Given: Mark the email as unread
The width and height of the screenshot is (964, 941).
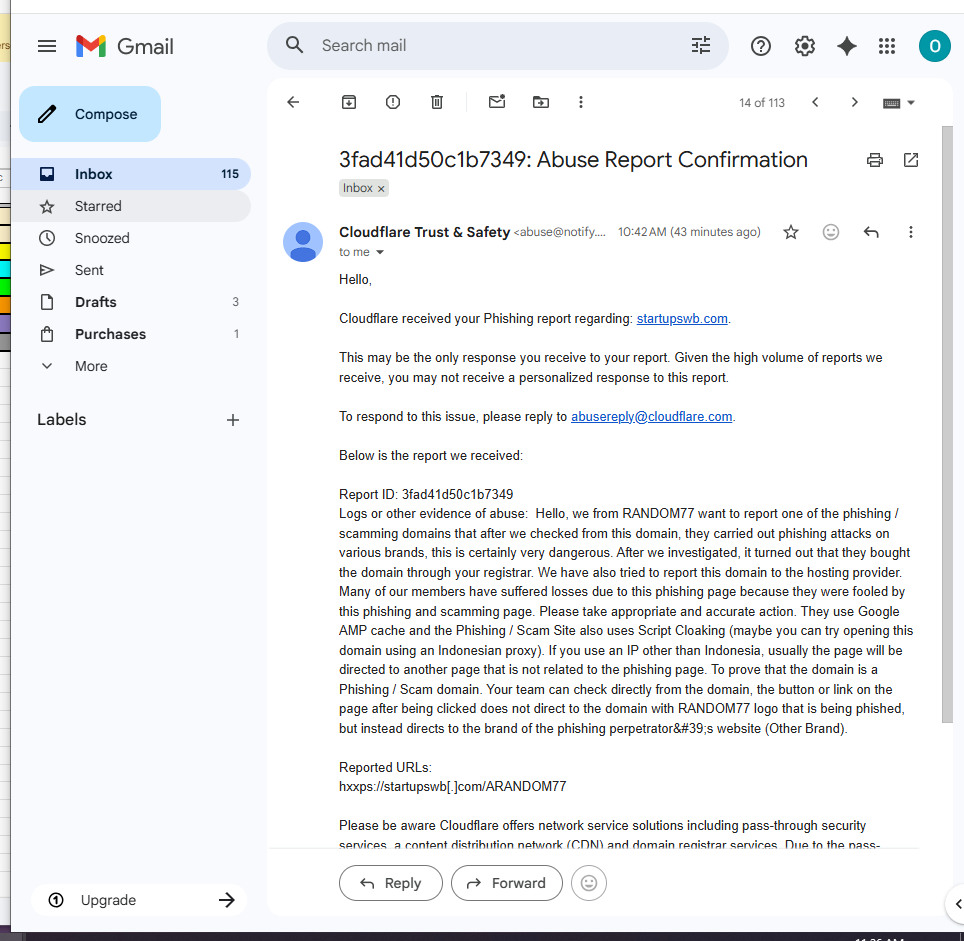Looking at the screenshot, I should [497, 101].
